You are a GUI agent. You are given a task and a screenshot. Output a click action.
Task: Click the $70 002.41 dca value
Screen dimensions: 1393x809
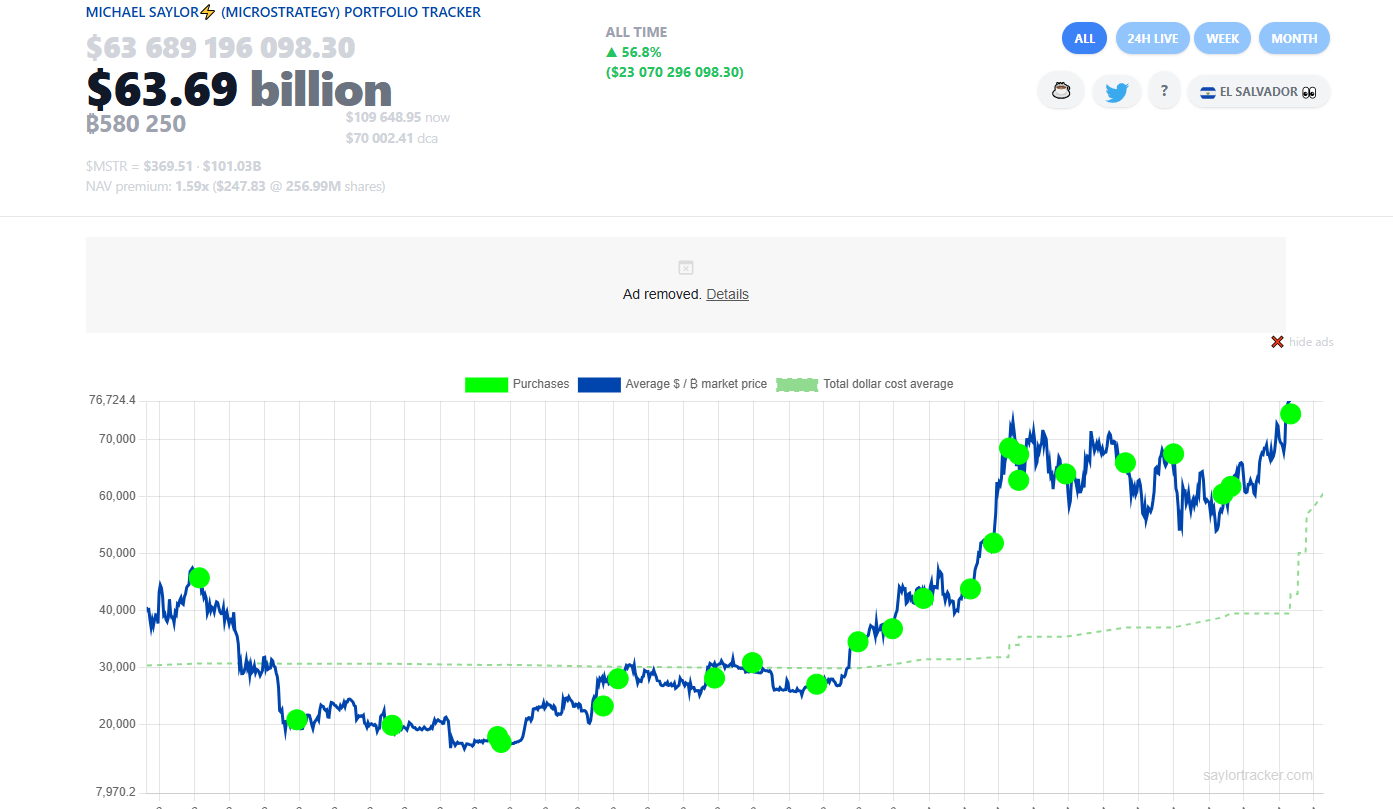(392, 138)
